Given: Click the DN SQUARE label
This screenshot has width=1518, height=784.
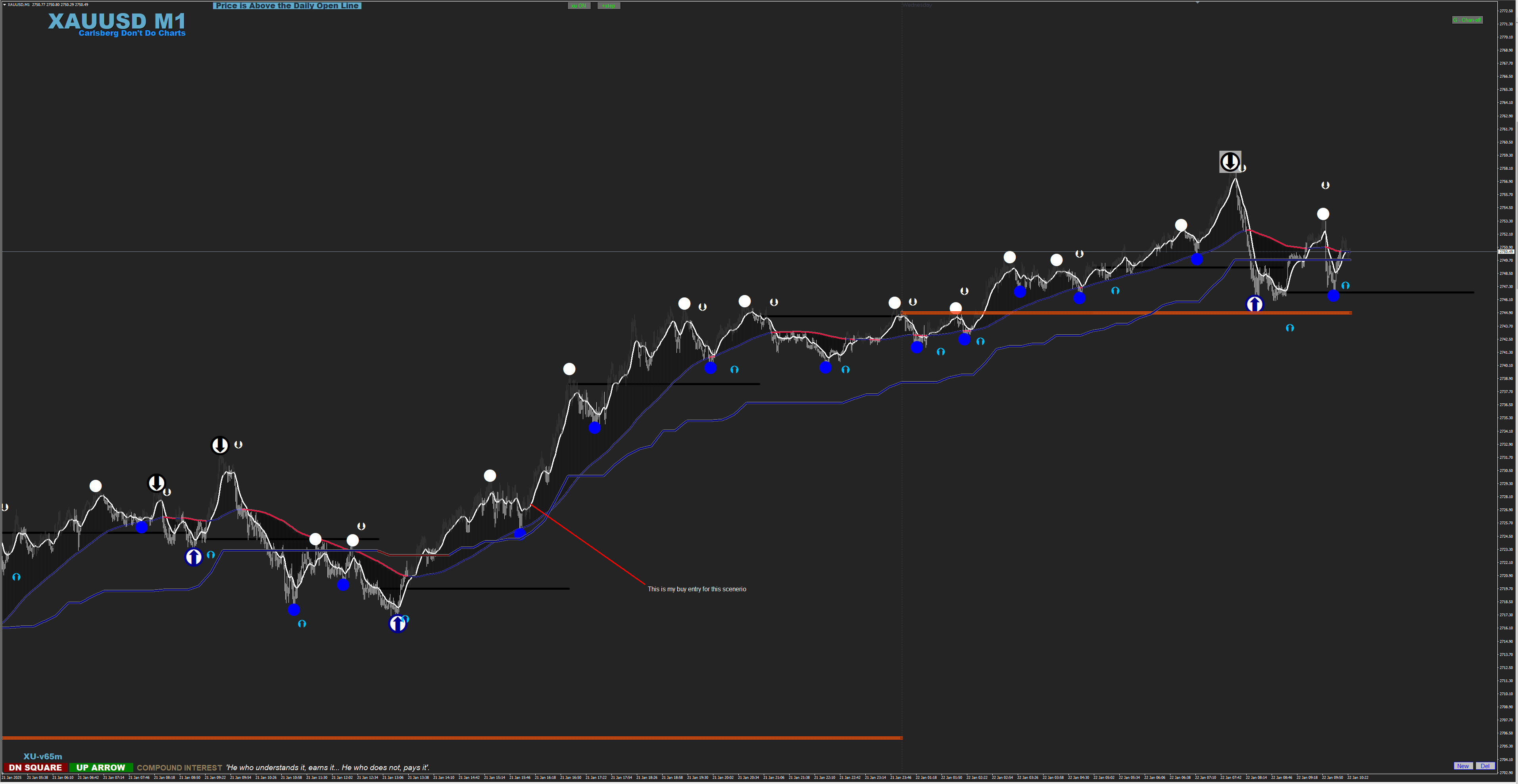Looking at the screenshot, I should 35,767.
